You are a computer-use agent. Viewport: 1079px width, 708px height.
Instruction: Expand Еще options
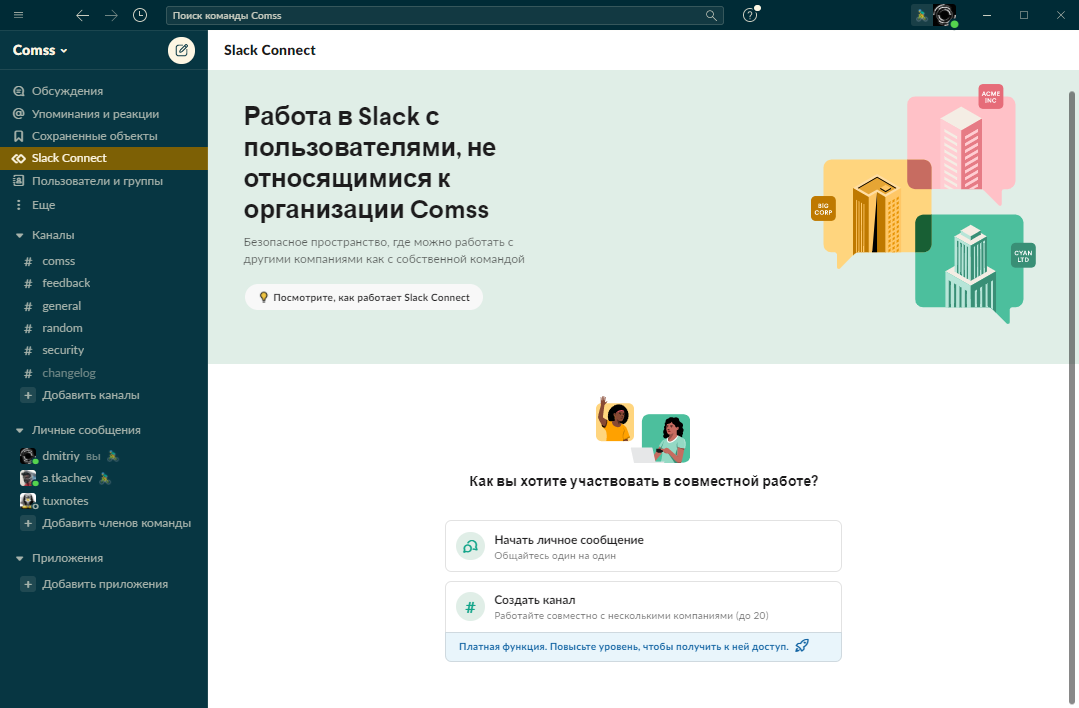pos(43,205)
